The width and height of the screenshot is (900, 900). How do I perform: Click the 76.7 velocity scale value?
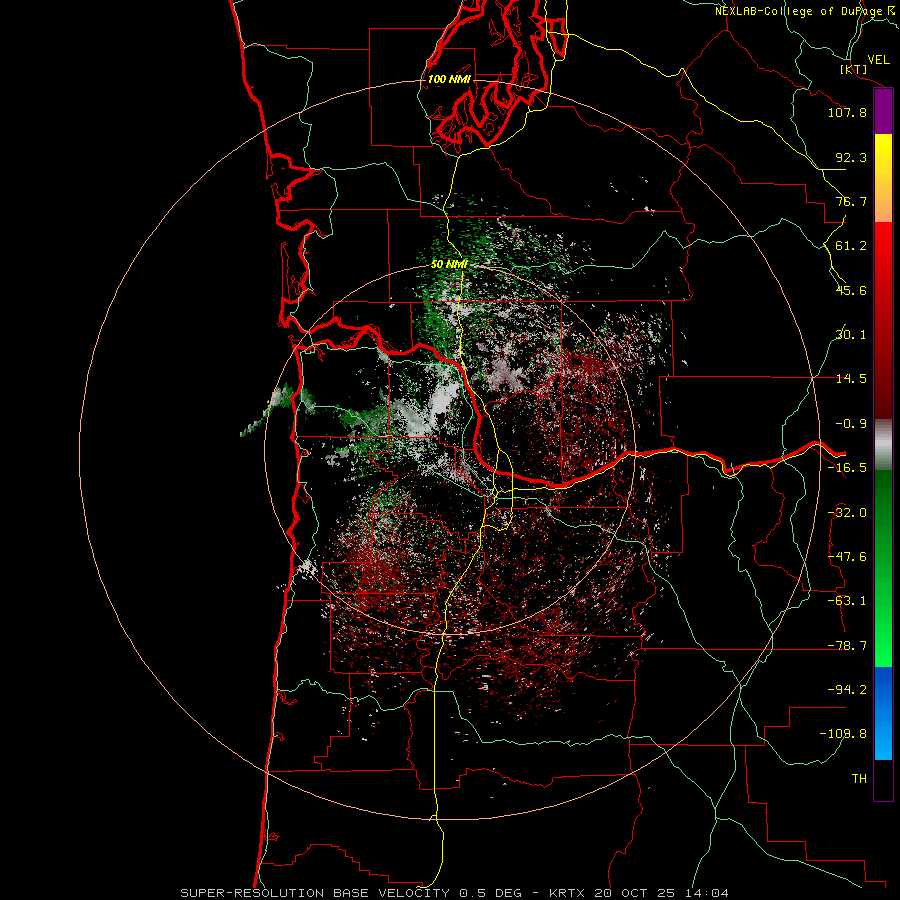851,201
